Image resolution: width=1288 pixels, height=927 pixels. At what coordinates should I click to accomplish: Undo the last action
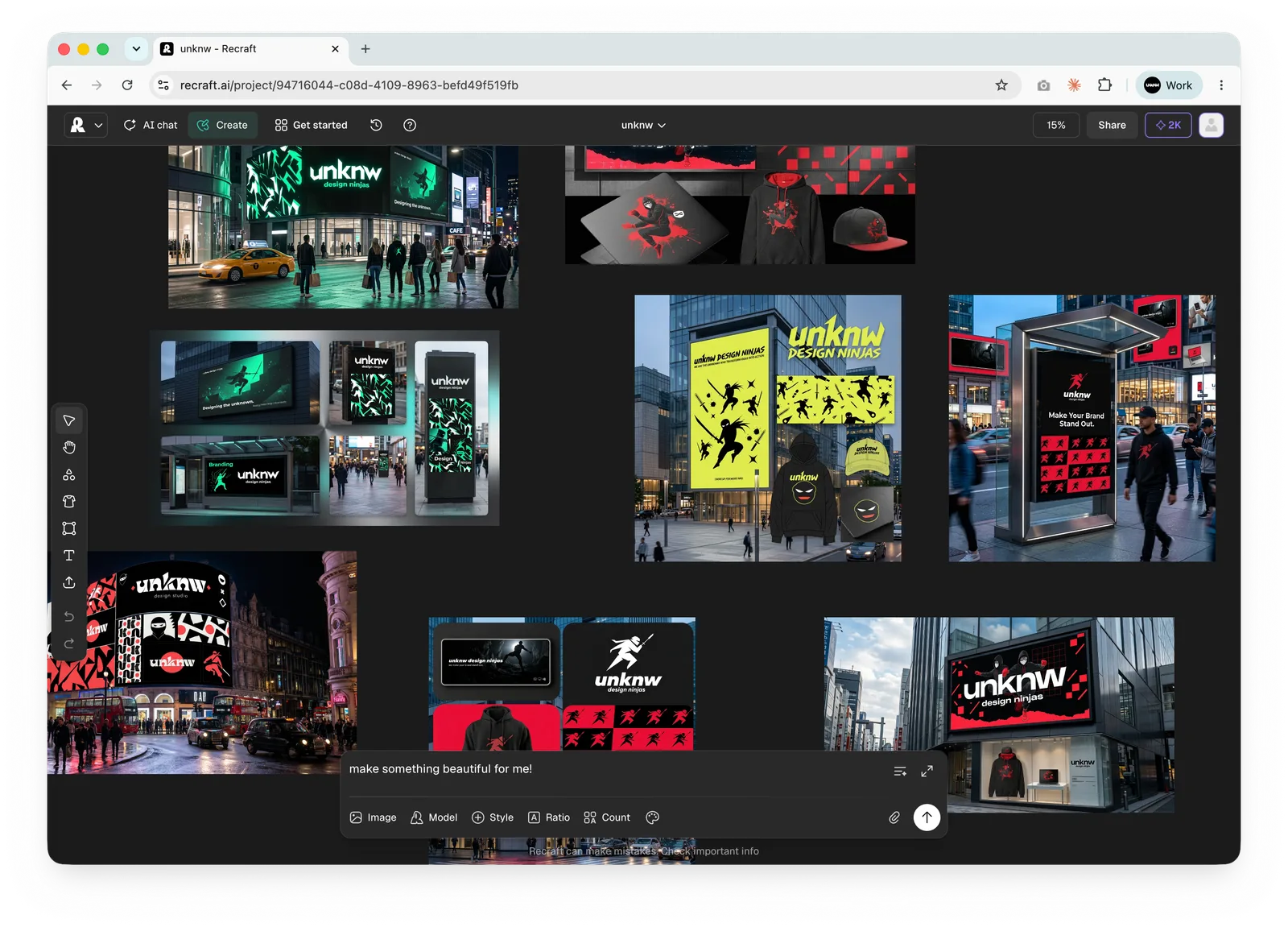tap(69, 616)
